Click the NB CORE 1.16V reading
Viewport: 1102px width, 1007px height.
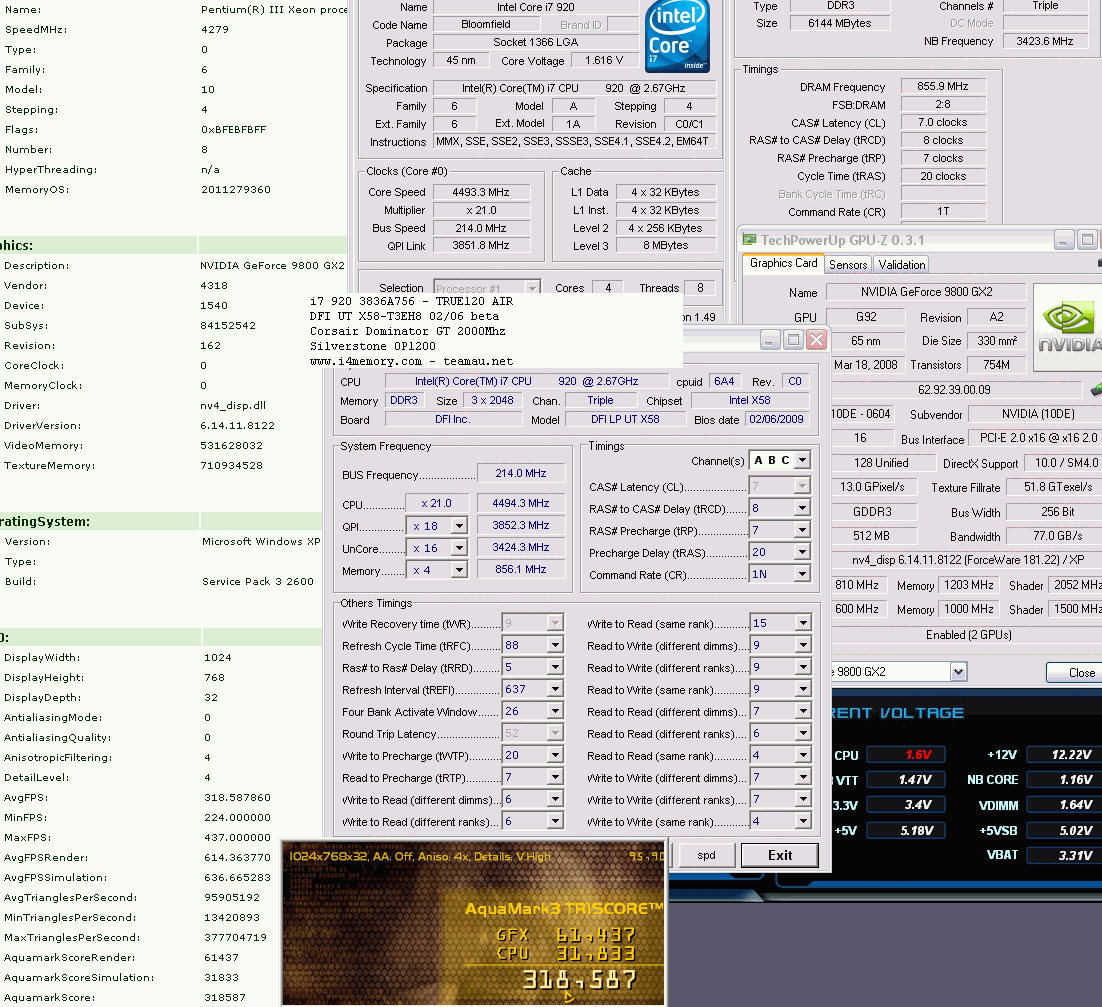[1064, 779]
